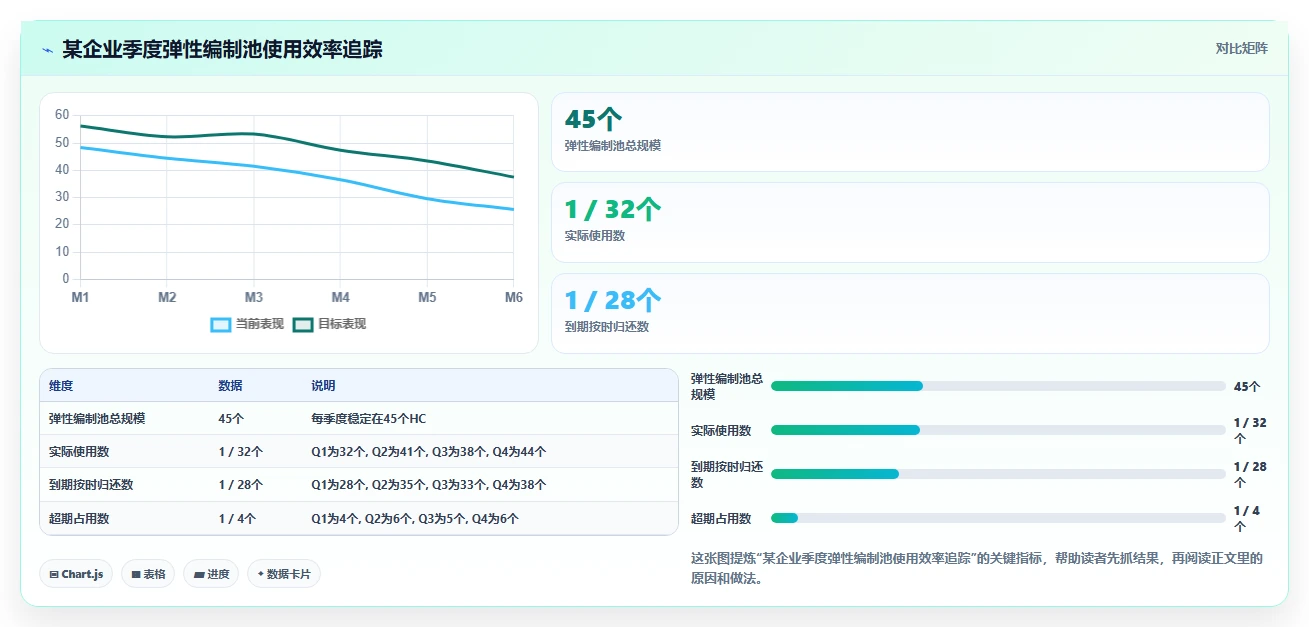Click the M5 axis label on chart

pyautogui.click(x=427, y=298)
